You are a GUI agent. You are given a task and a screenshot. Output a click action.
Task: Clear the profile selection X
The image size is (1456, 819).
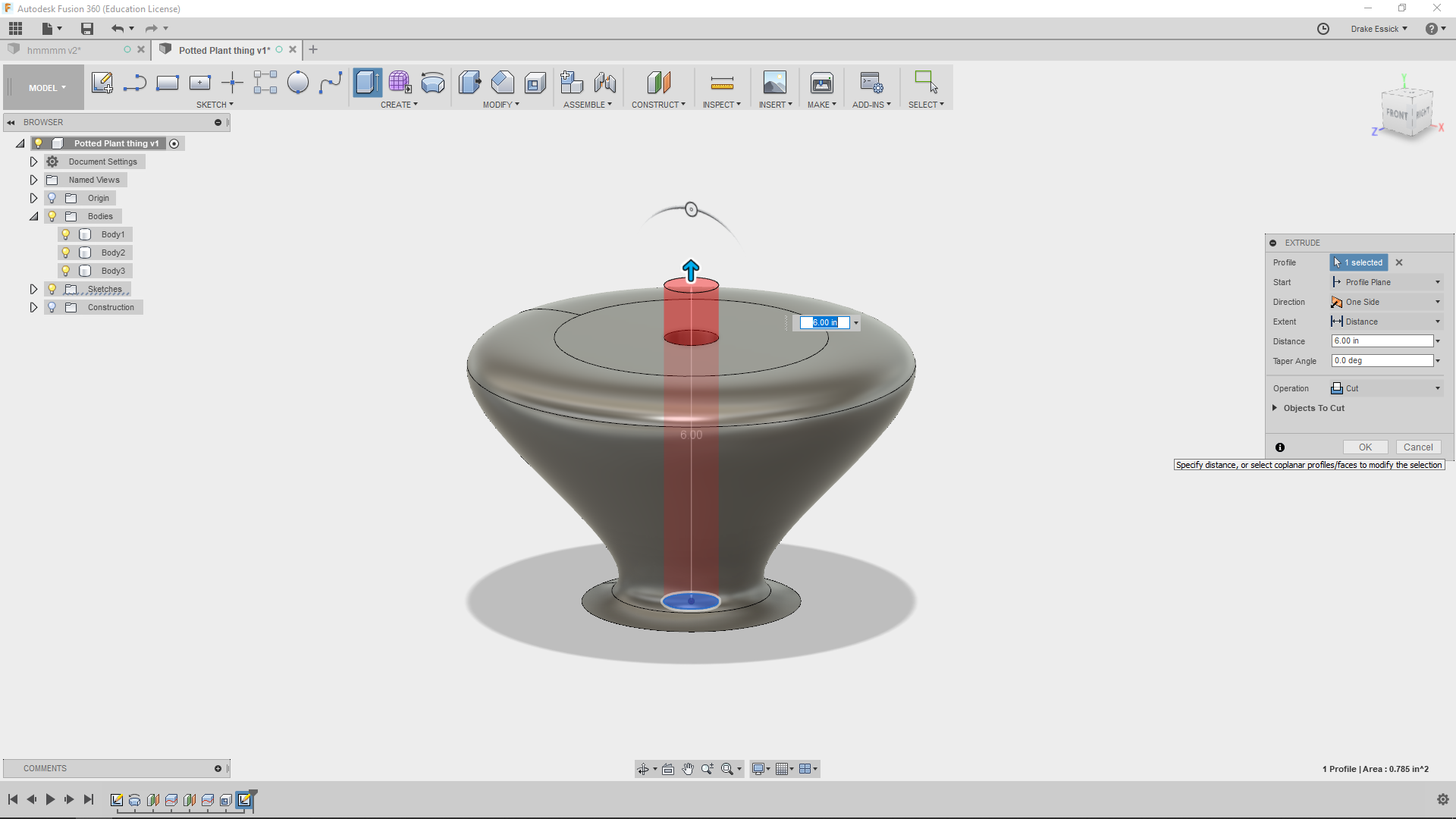click(x=1399, y=262)
